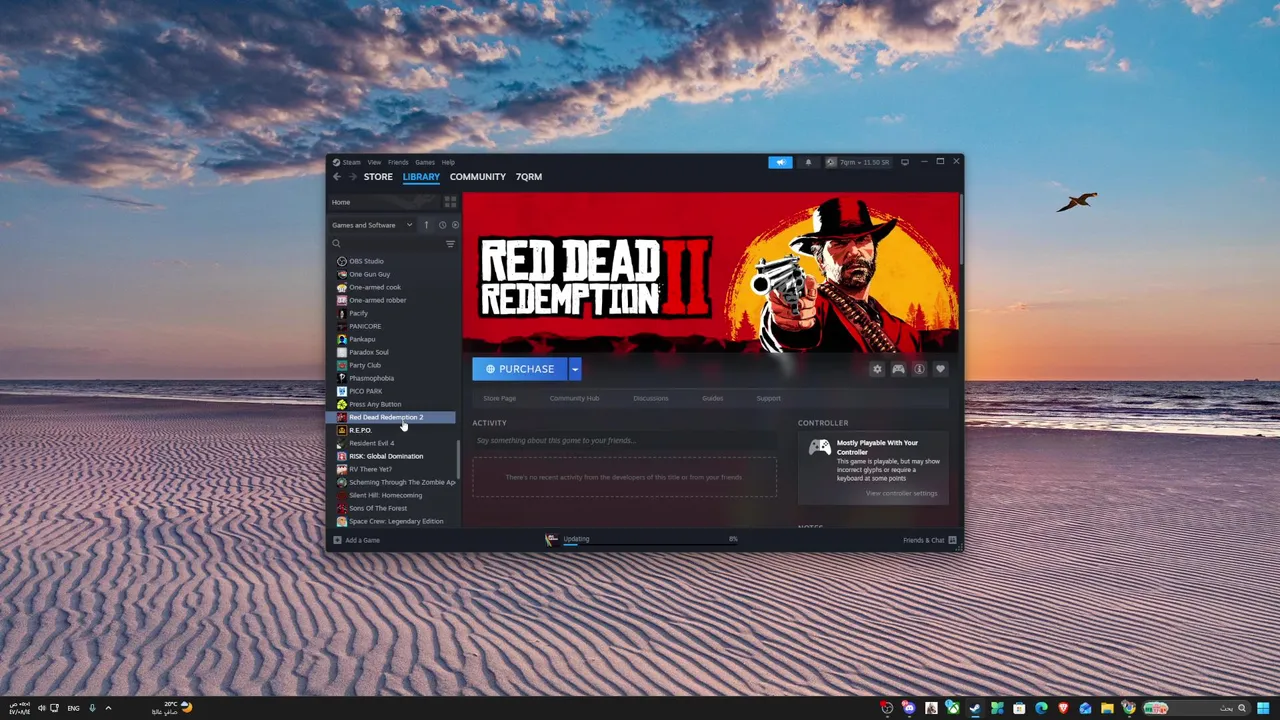The width and height of the screenshot is (1280, 720).
Task: Show game info icon
Action: click(919, 369)
